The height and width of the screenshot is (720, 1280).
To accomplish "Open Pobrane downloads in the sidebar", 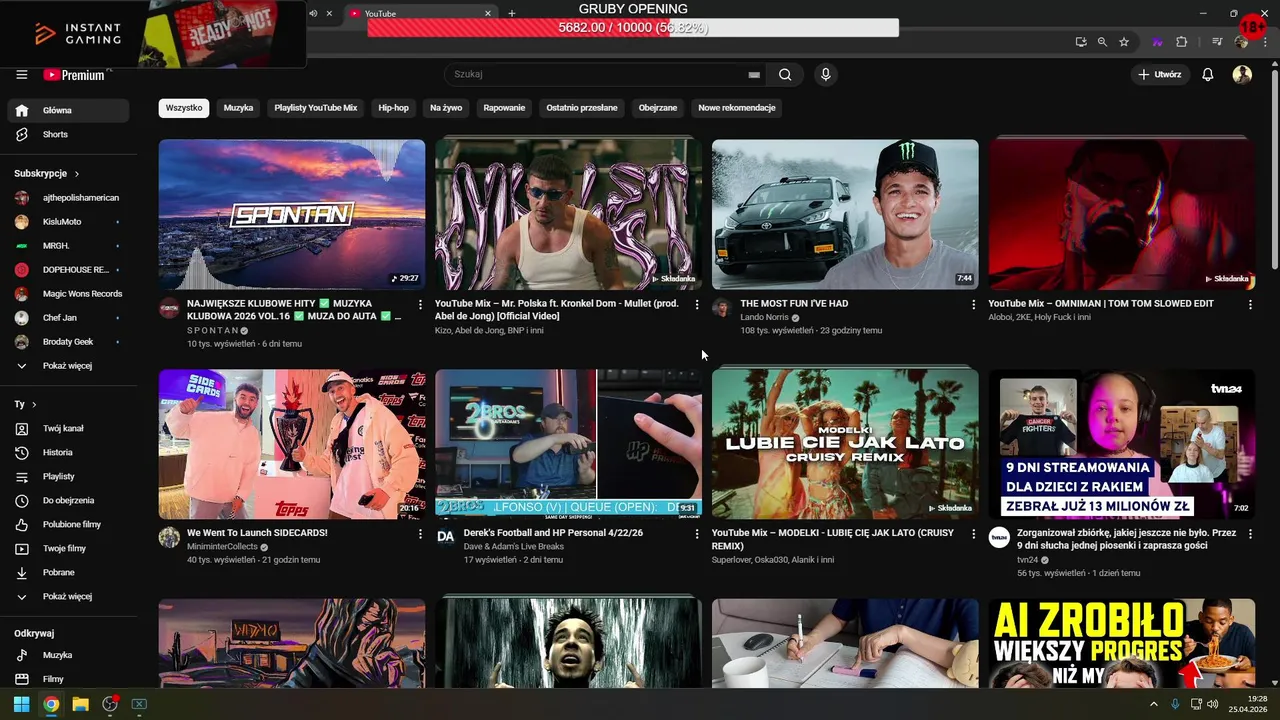I will tap(68, 572).
